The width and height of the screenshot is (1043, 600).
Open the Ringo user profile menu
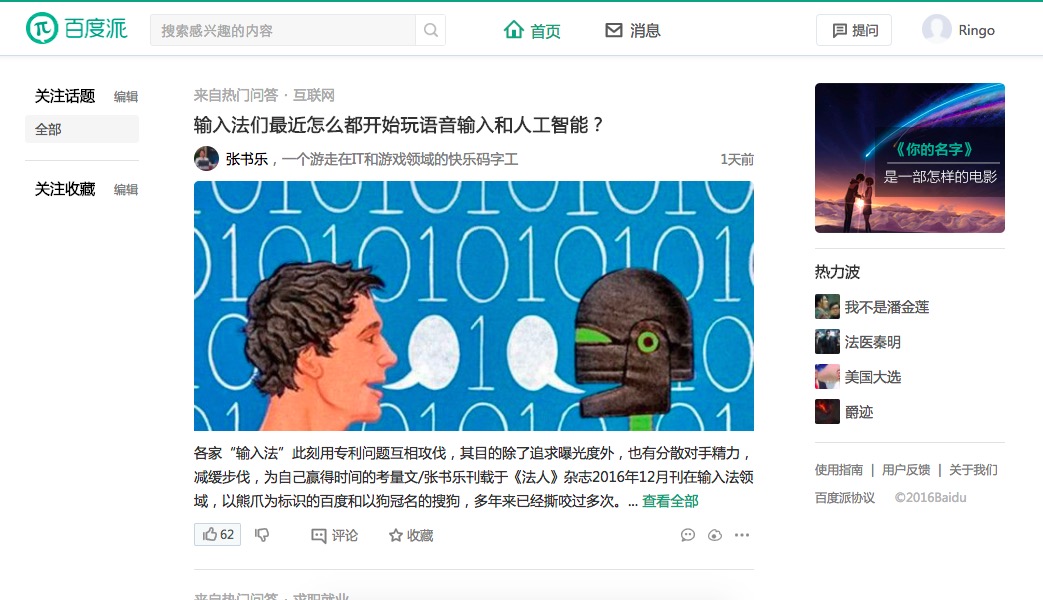point(959,30)
